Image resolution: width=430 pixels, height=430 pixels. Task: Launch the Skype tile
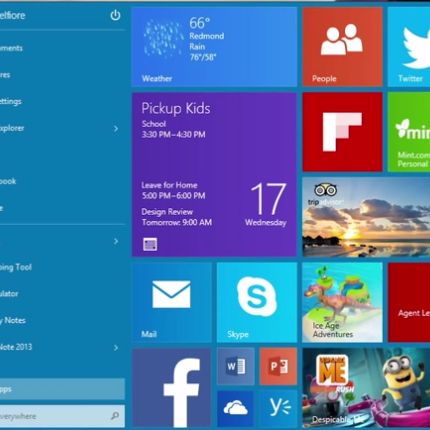(x=257, y=302)
